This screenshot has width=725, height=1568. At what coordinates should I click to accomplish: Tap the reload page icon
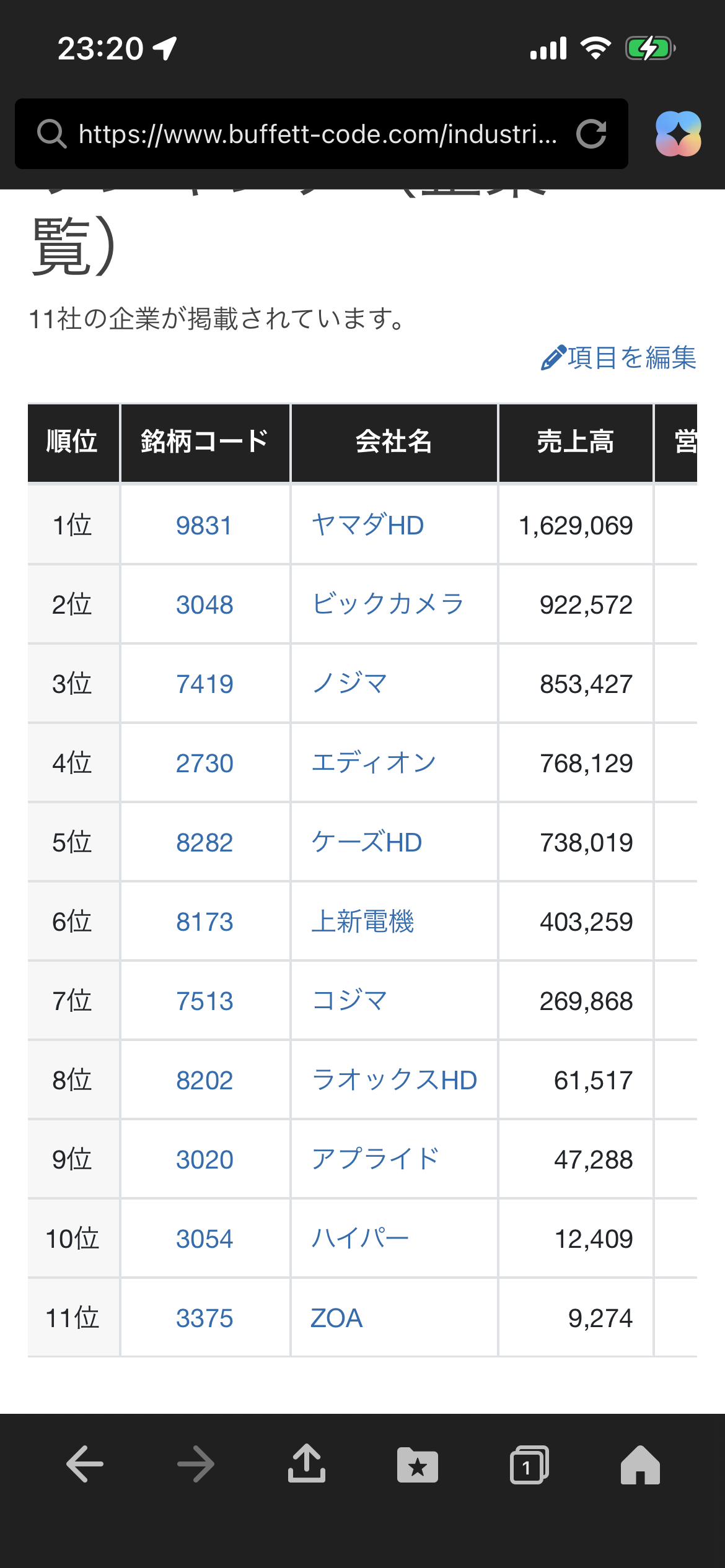[591, 134]
